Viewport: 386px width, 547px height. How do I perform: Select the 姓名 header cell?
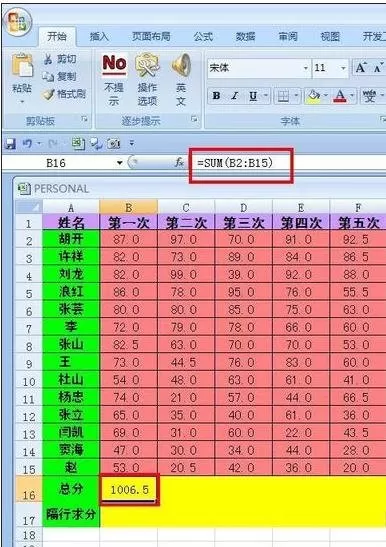71,223
